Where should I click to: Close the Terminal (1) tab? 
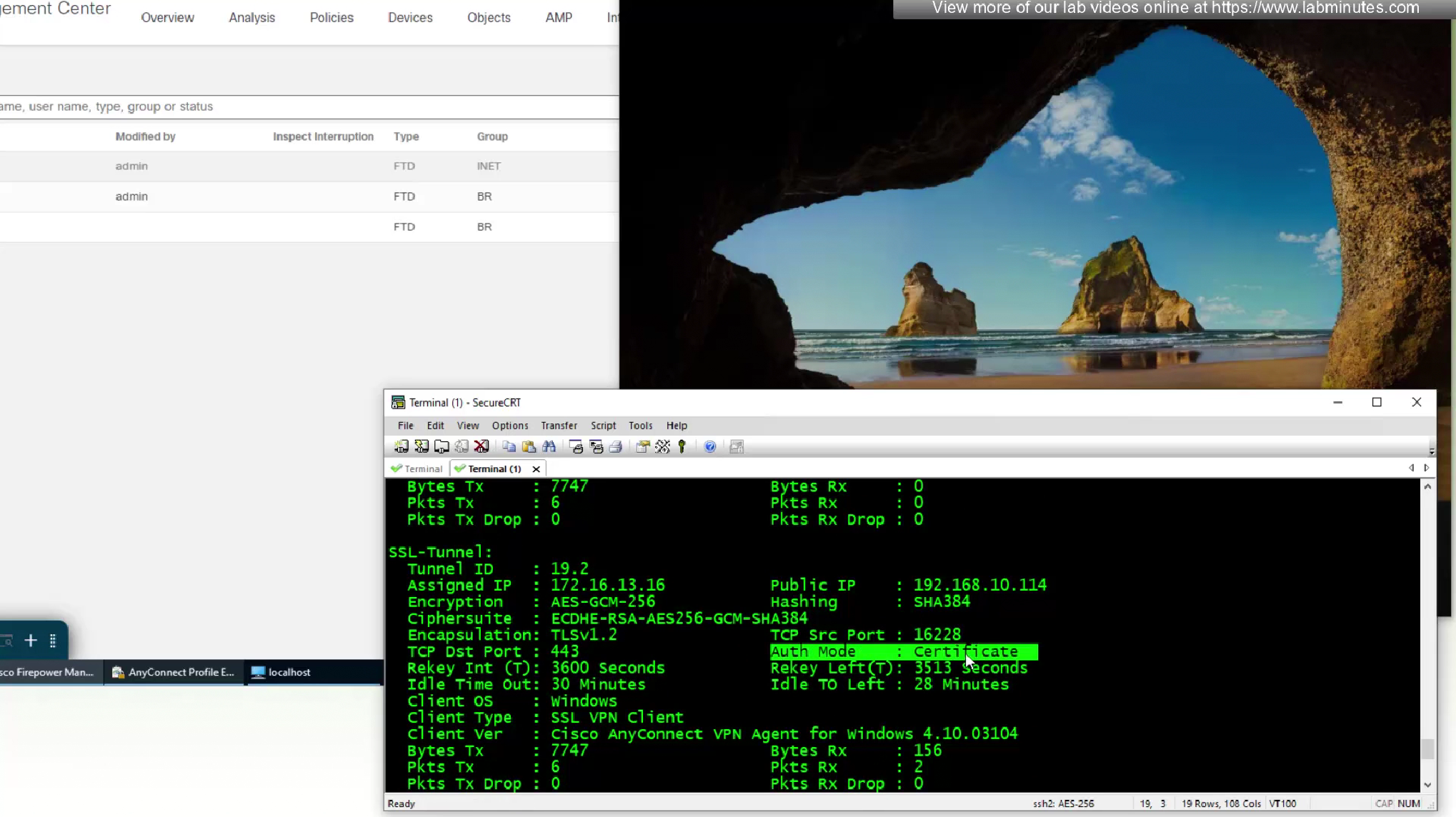point(536,469)
